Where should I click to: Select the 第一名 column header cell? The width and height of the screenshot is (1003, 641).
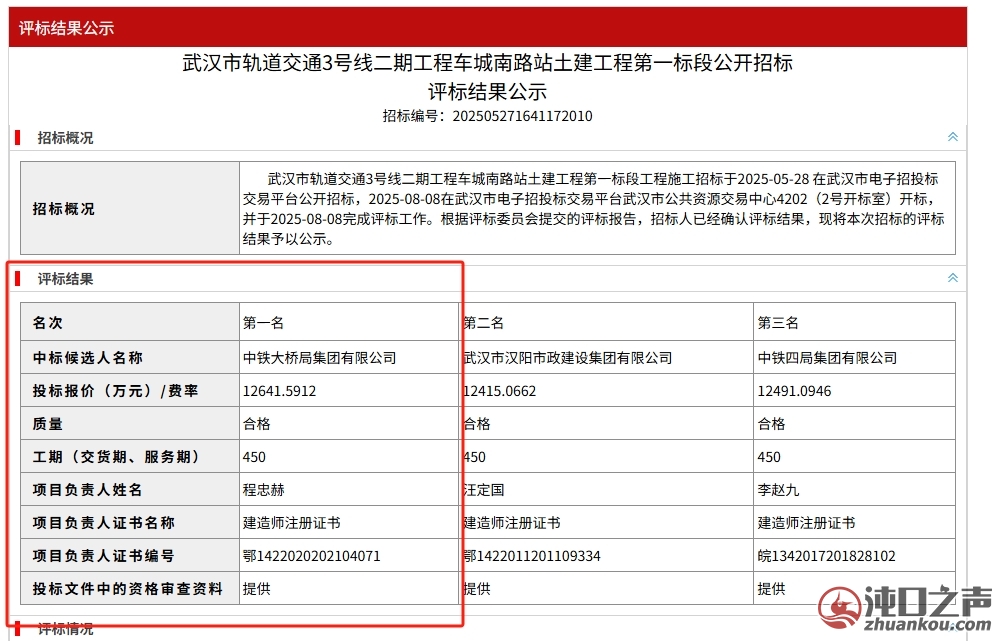(x=264, y=323)
